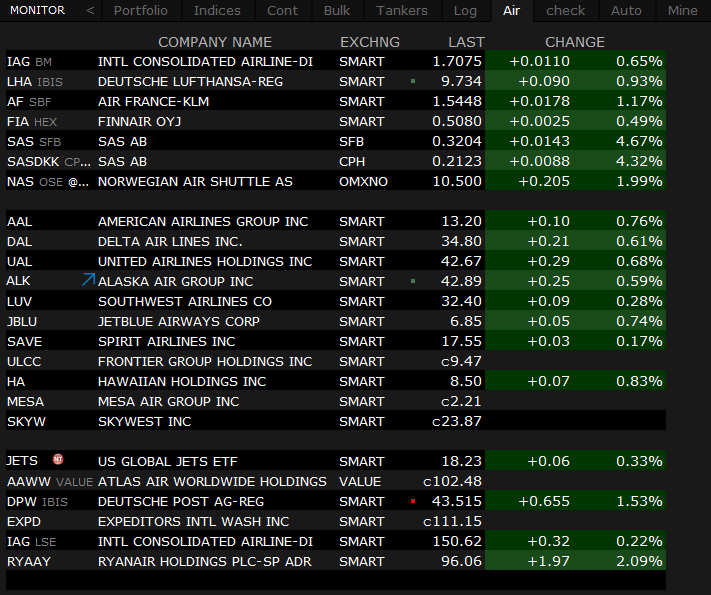Click ALASKA AIR GROUP INC name

[175, 281]
